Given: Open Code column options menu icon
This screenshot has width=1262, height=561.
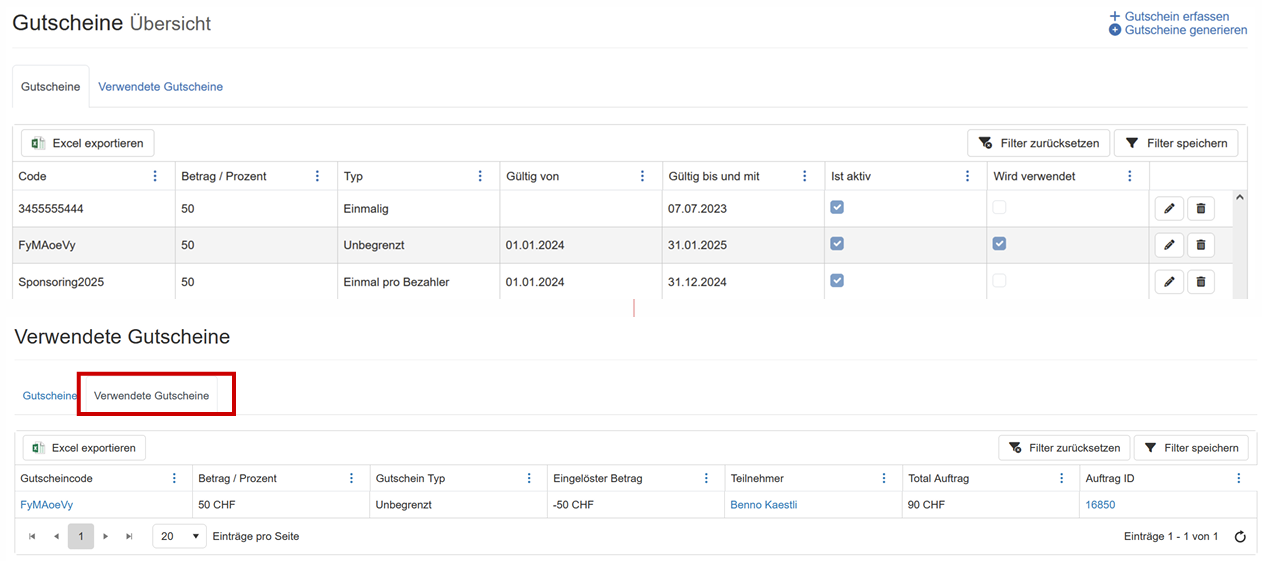Looking at the screenshot, I should click(155, 176).
